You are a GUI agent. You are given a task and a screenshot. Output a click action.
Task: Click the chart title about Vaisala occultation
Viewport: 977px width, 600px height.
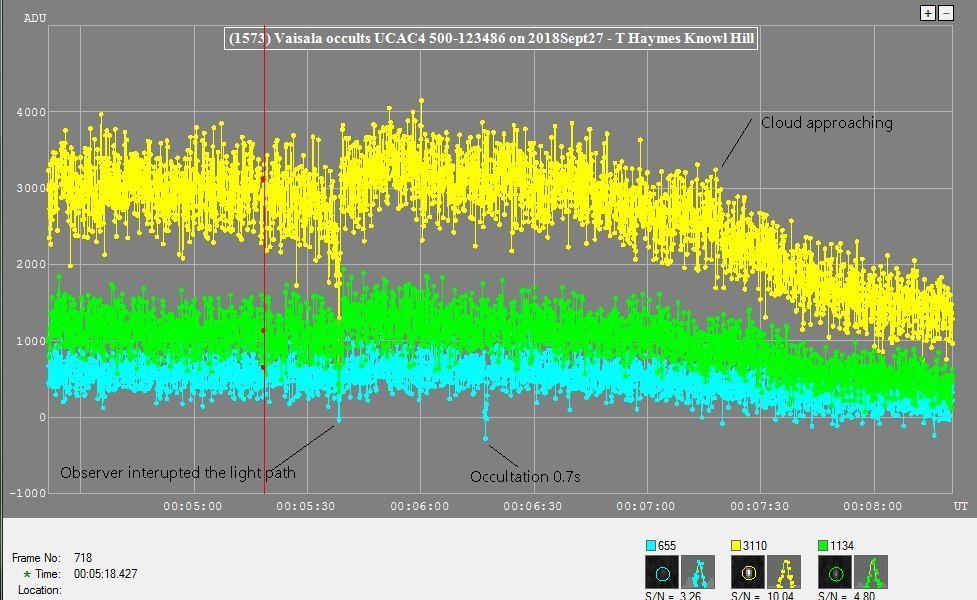(491, 39)
